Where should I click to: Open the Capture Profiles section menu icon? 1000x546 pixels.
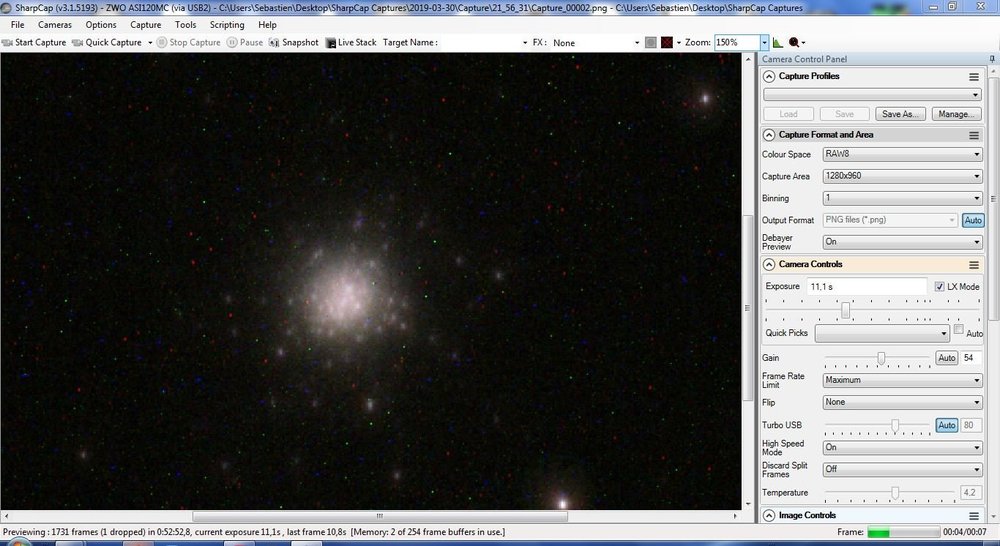[x=974, y=77]
